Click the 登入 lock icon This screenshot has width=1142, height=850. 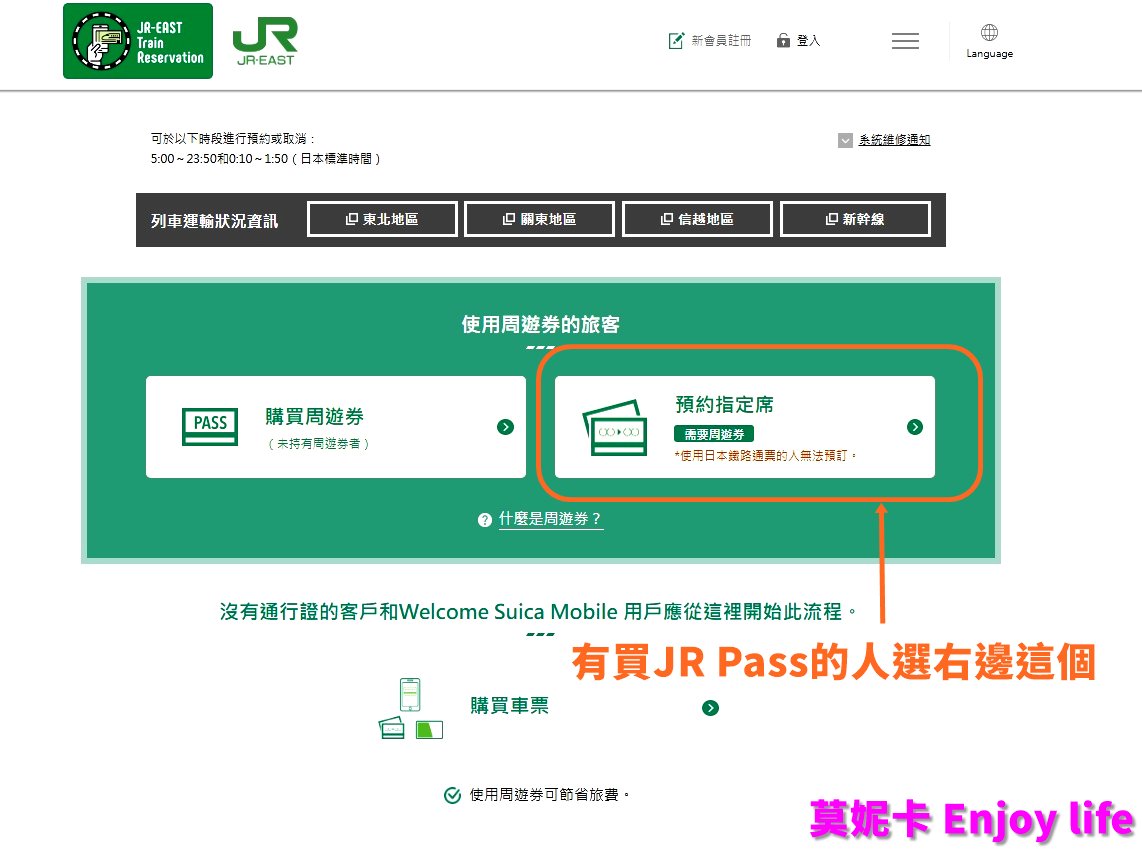pyautogui.click(x=783, y=40)
